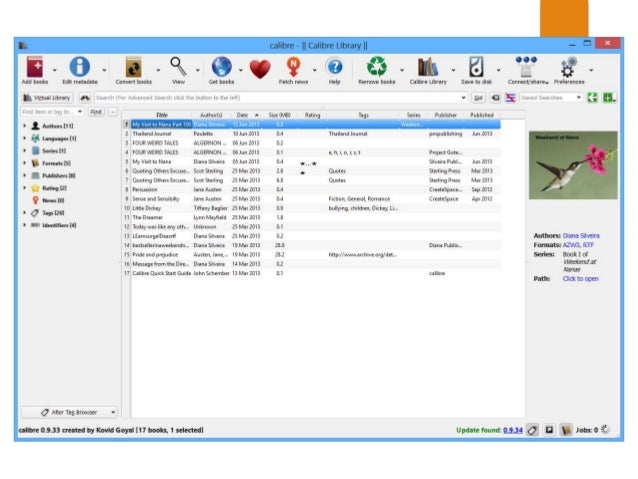Select the 'Pride and prejudice' row
Image resolution: width=638 pixels, height=479 pixels.
(x=312, y=255)
